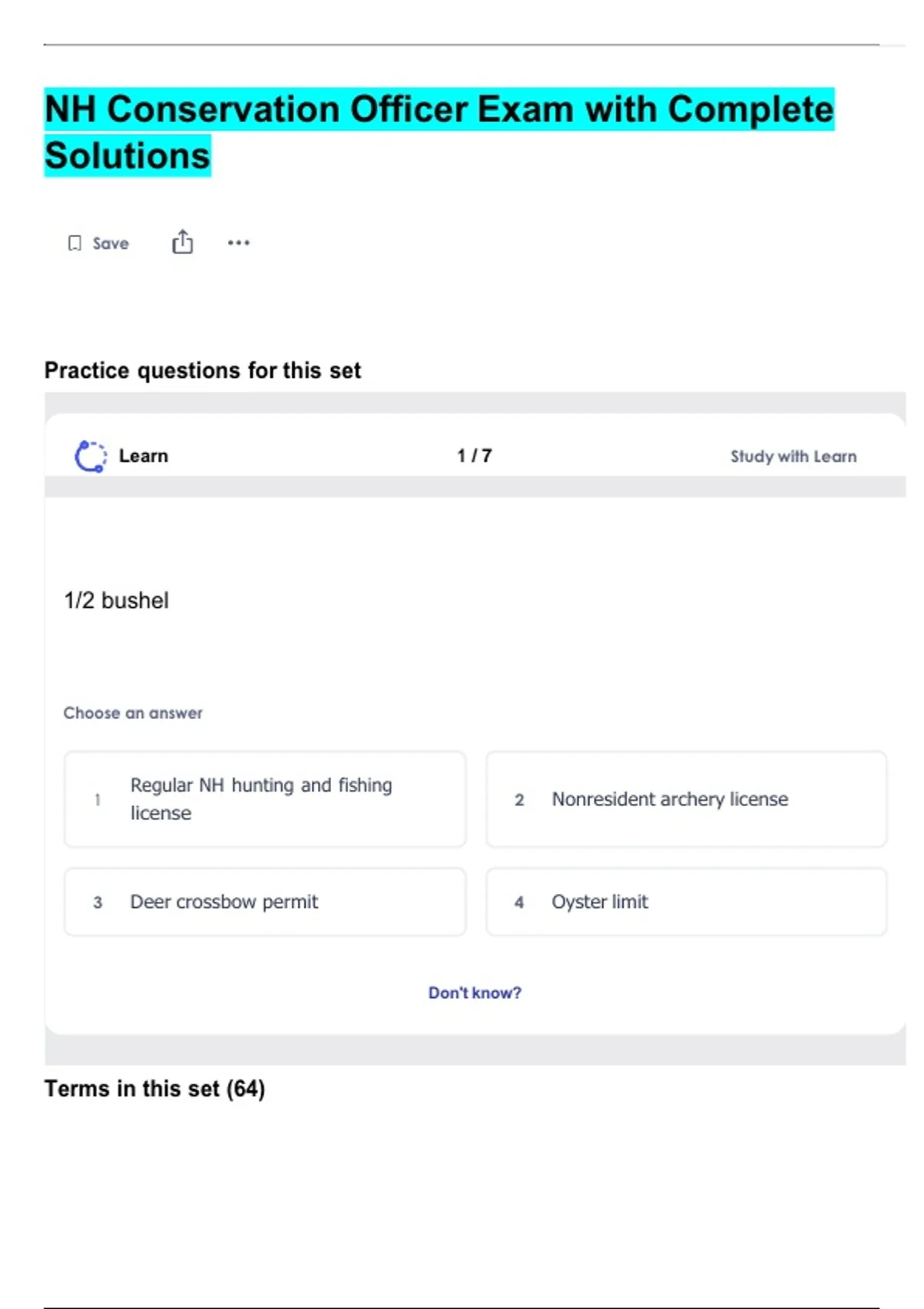
Task: Open the three-dot more options menu
Action: (239, 243)
